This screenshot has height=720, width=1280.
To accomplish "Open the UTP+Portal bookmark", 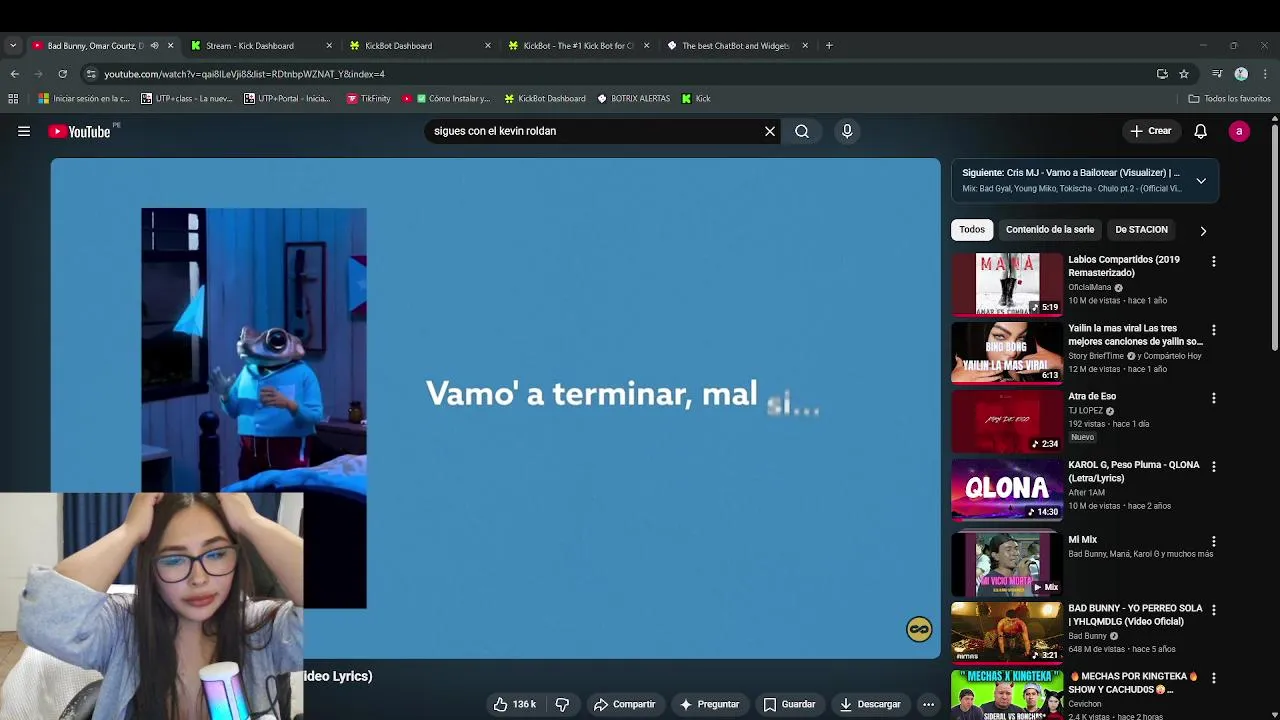I will click(287, 98).
